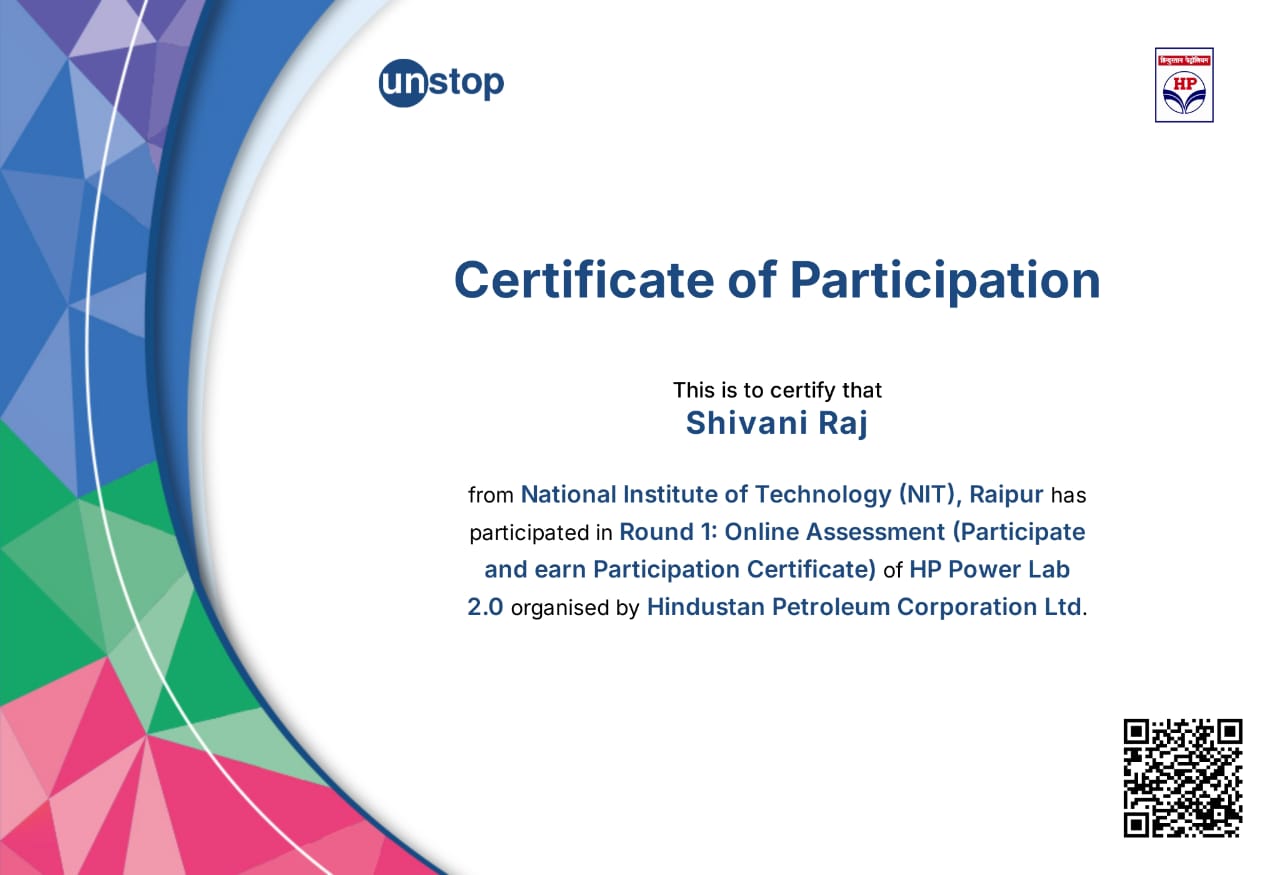Click the "participated in" text

click(x=541, y=532)
